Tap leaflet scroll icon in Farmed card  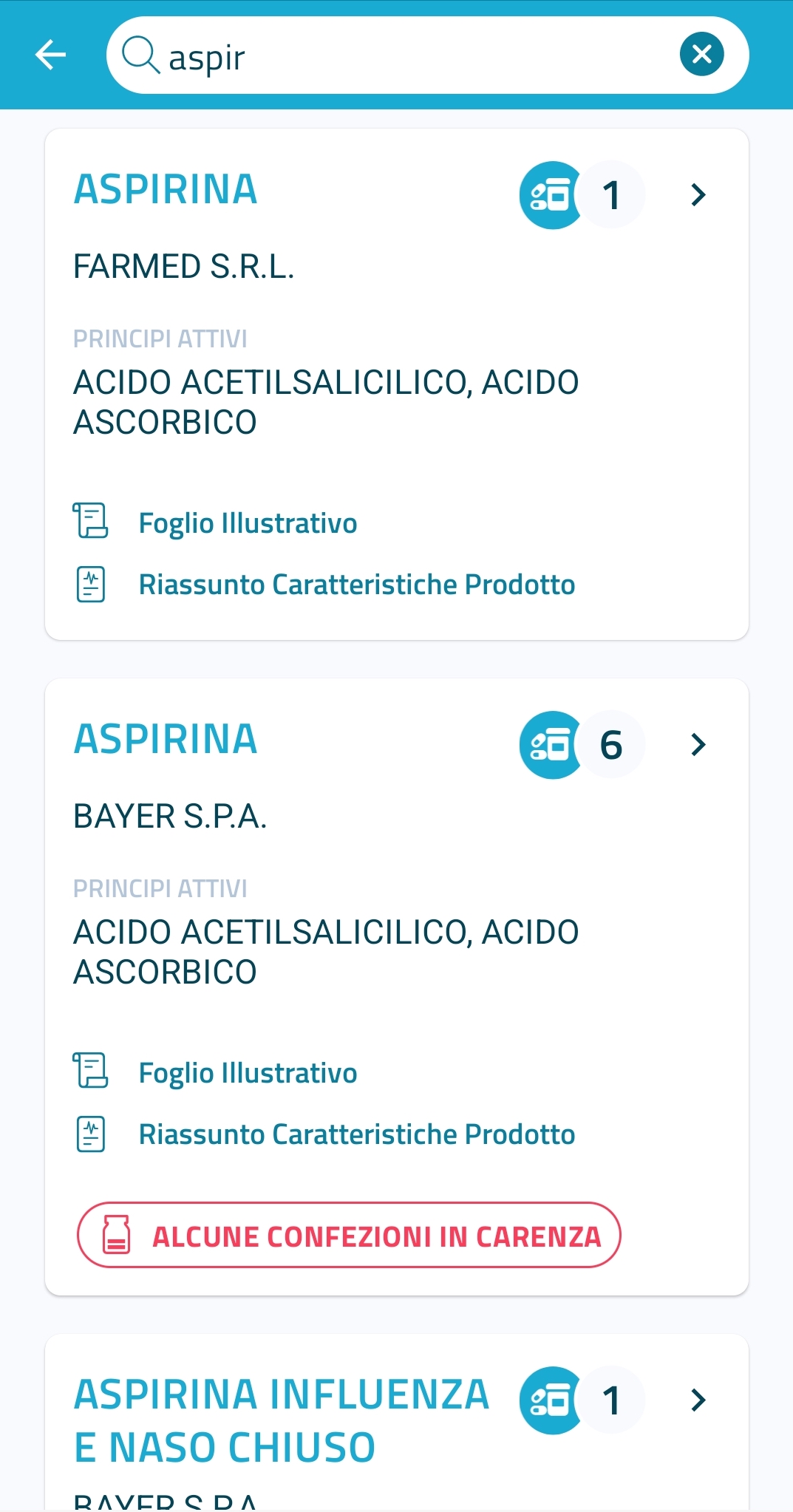(90, 521)
